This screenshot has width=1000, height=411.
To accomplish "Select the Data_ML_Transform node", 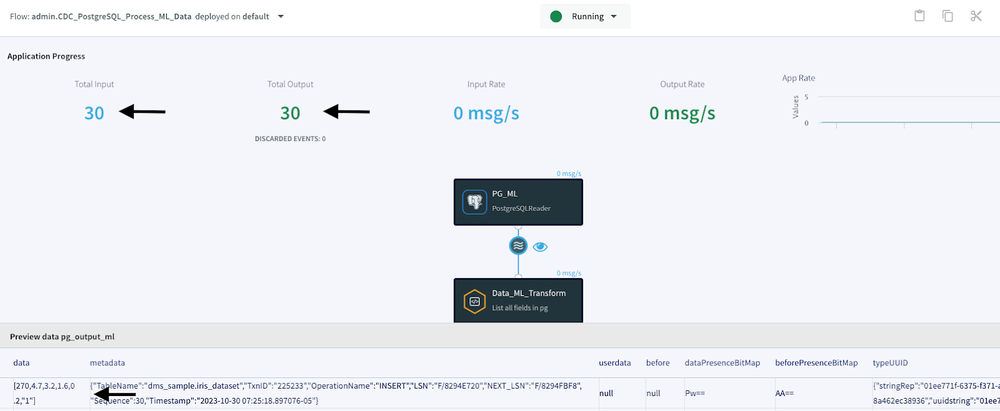I will 518,301.
